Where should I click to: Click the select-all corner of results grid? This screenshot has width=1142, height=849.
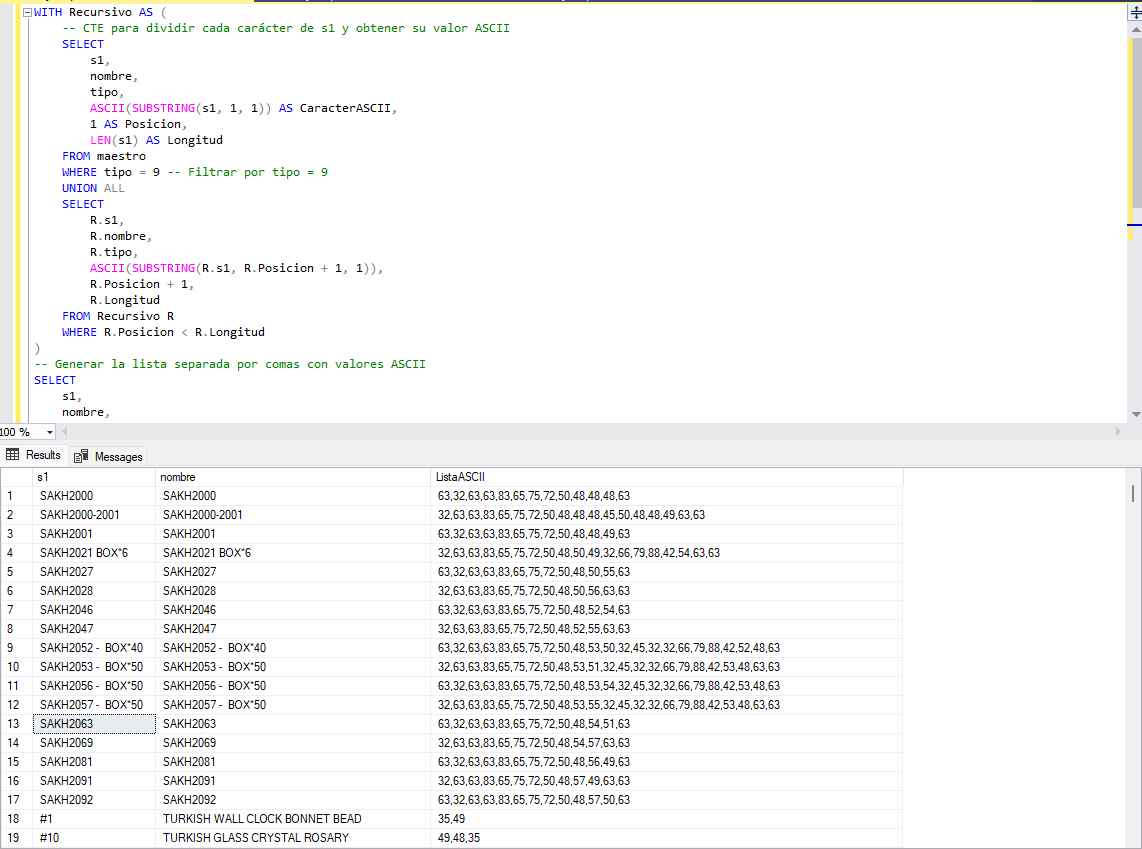click(x=16, y=477)
